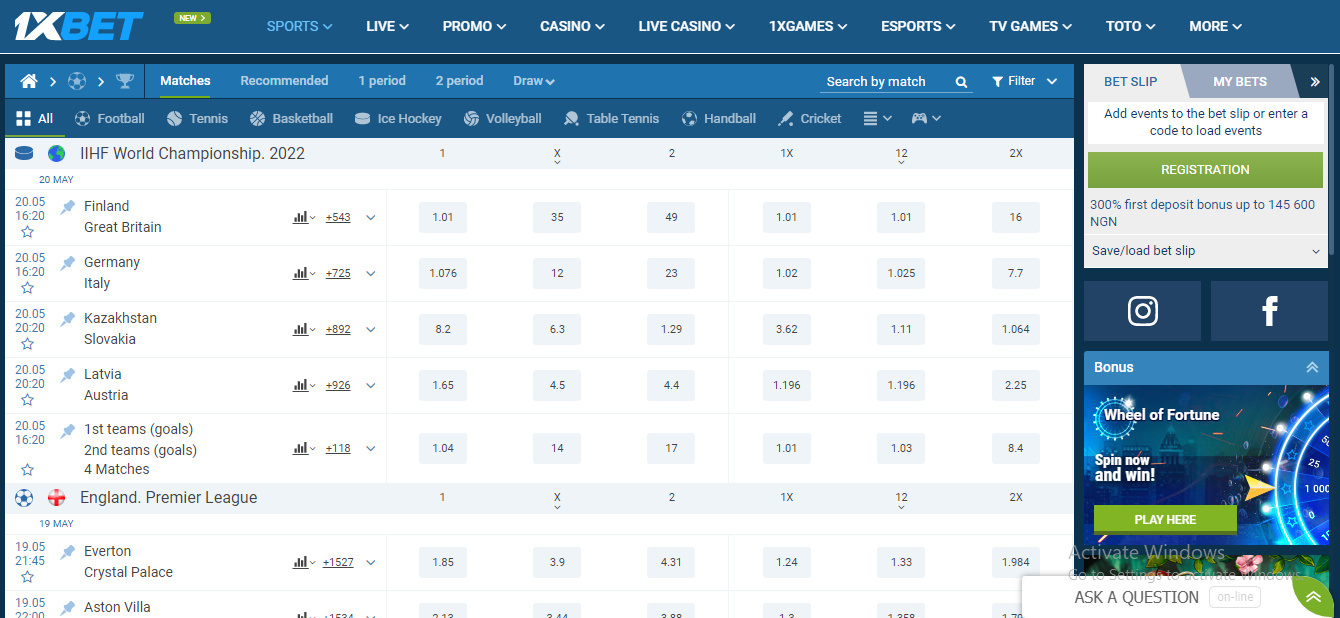The height and width of the screenshot is (618, 1340).
Task: Open the Instagram social link
Action: coord(1142,311)
